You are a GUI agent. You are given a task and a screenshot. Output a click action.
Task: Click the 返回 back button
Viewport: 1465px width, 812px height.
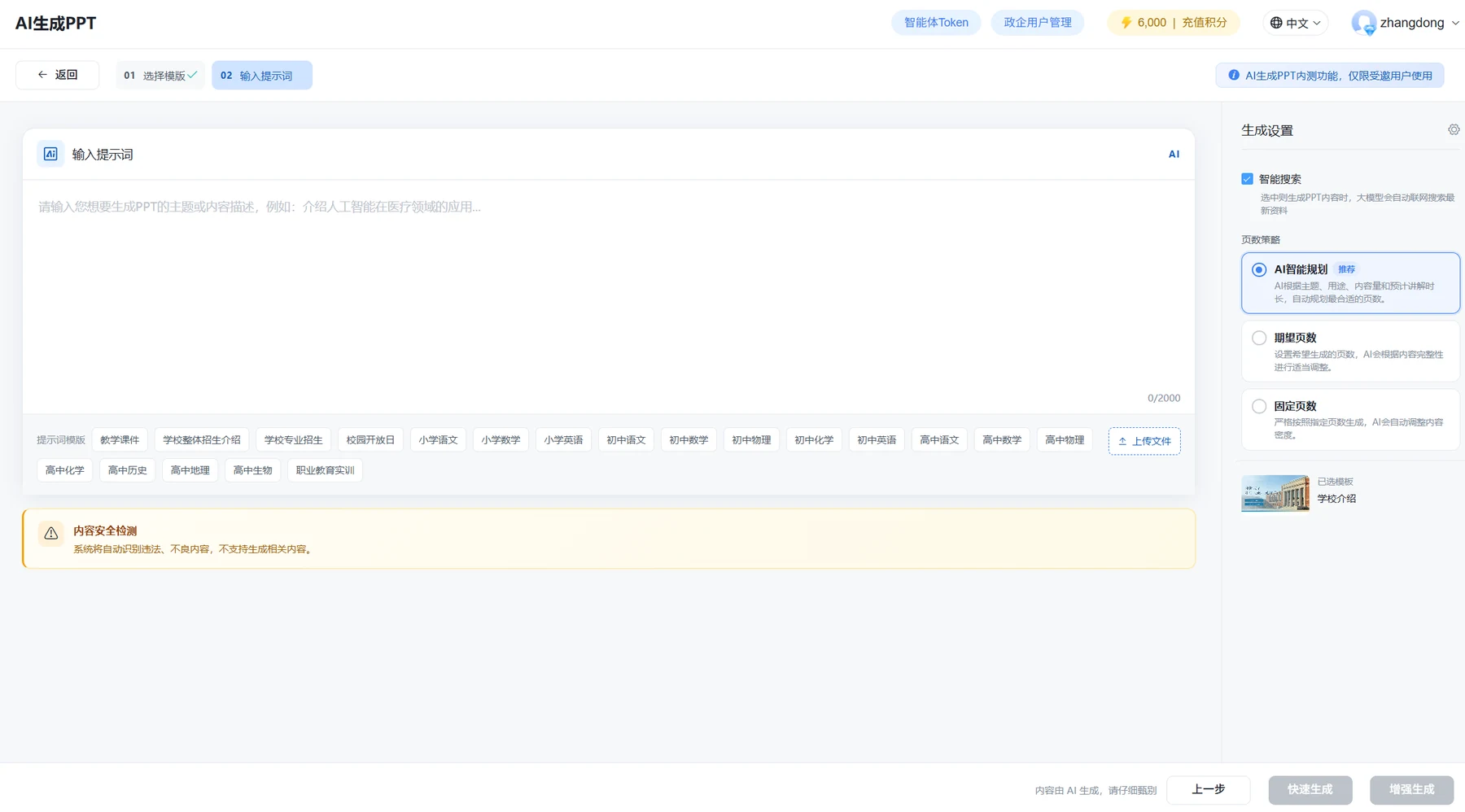coord(58,75)
